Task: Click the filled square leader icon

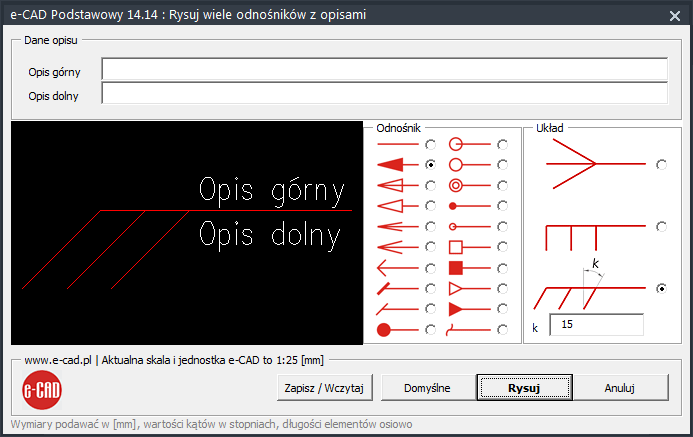Action: 469,268
